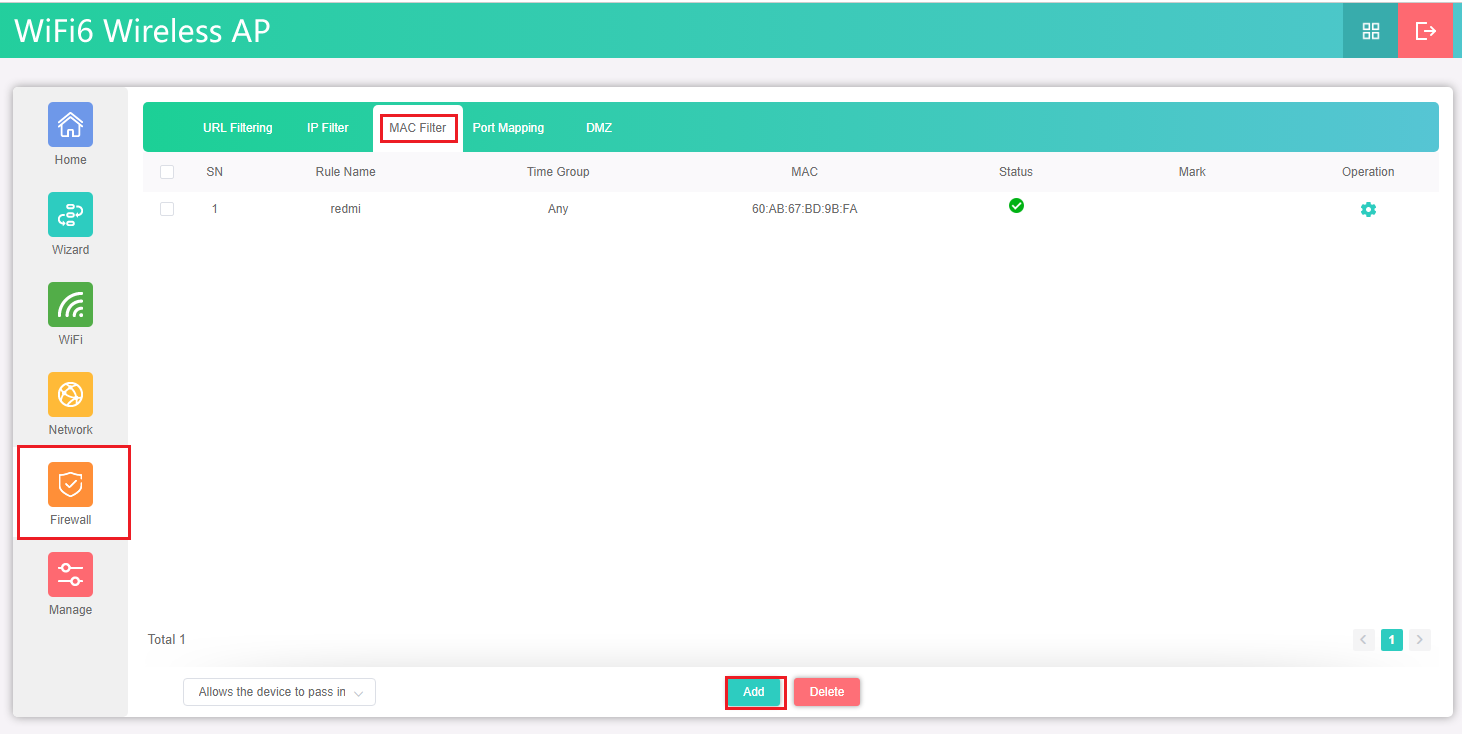Open the Port Mapping tab
Screen dimensions: 1462x734
(508, 128)
